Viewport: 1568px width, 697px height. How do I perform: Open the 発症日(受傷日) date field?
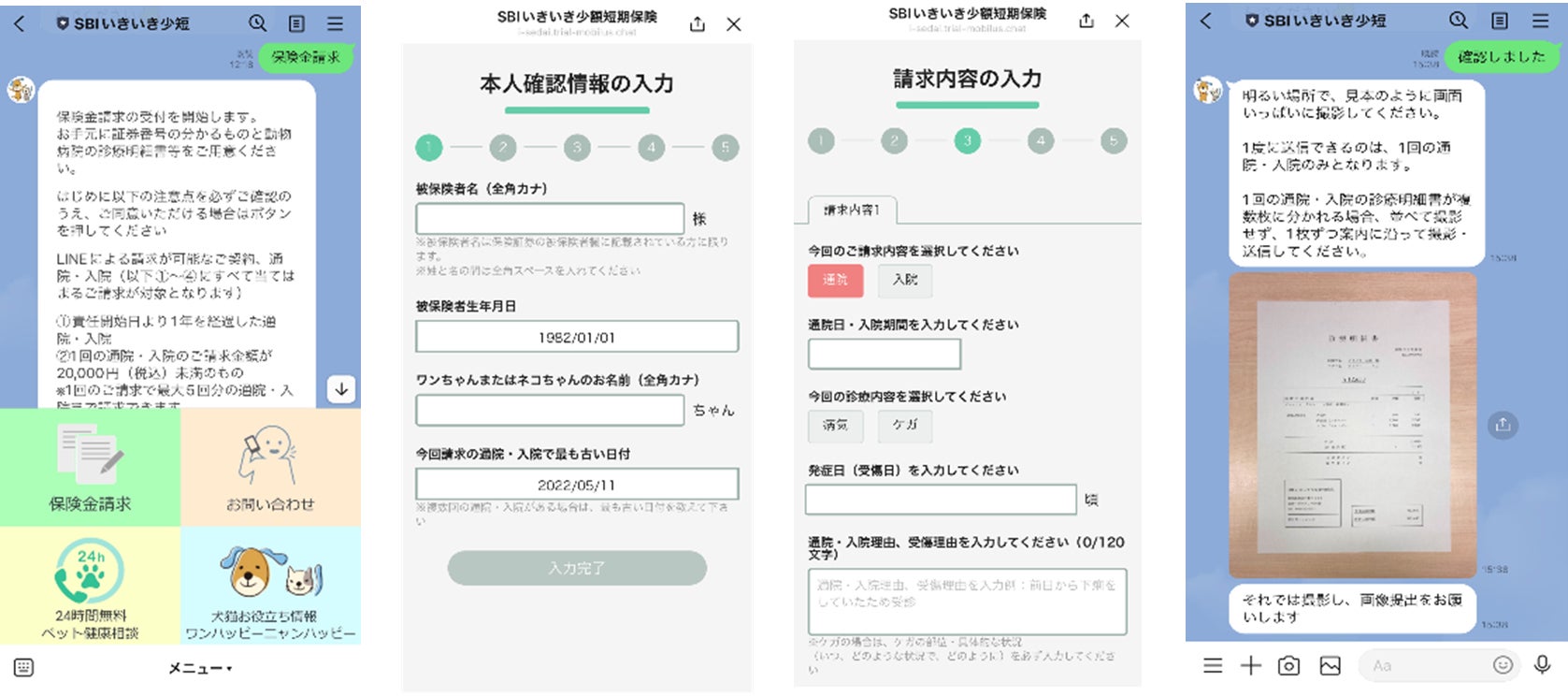coord(942,500)
